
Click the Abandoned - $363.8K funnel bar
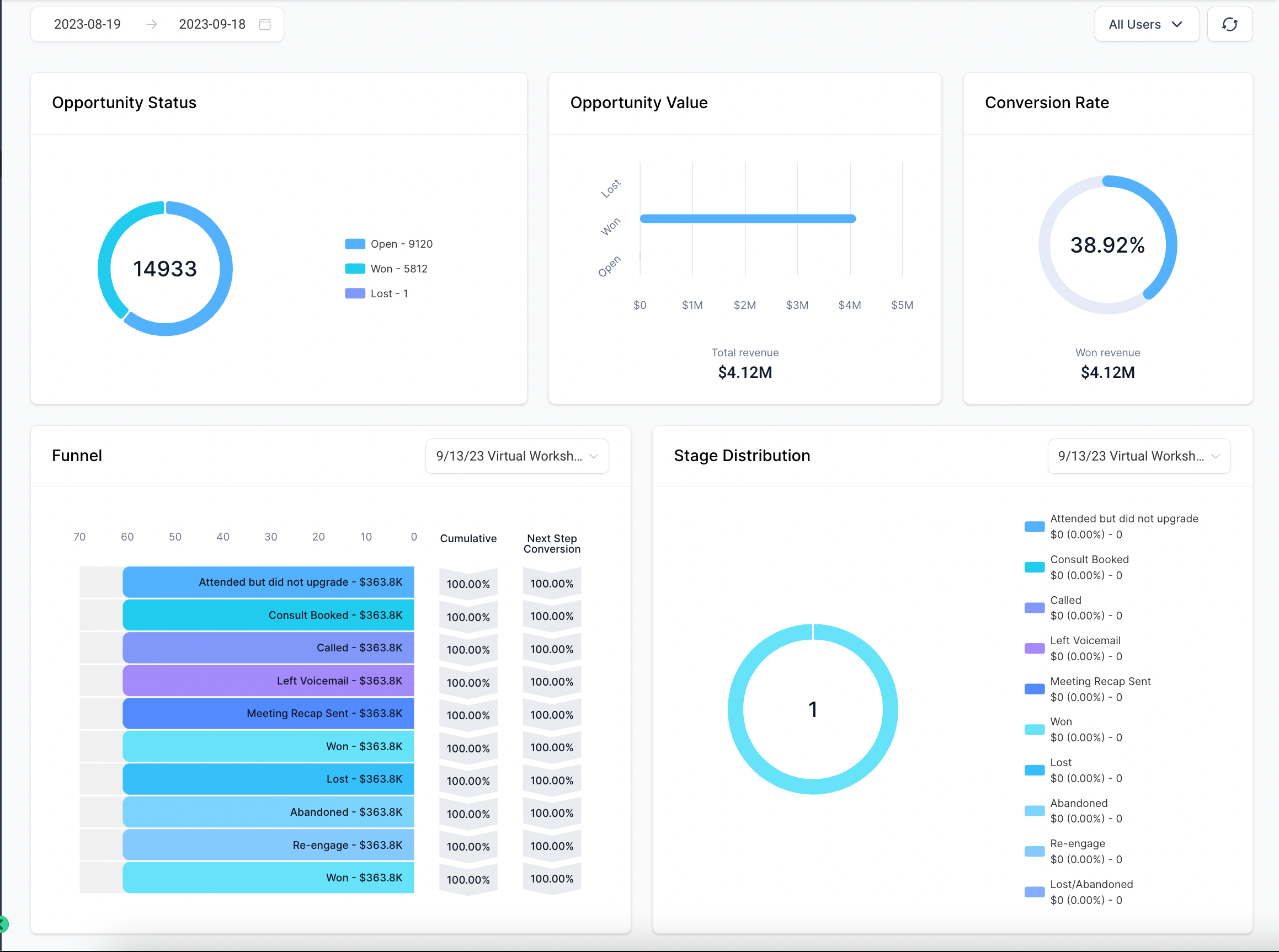[268, 812]
